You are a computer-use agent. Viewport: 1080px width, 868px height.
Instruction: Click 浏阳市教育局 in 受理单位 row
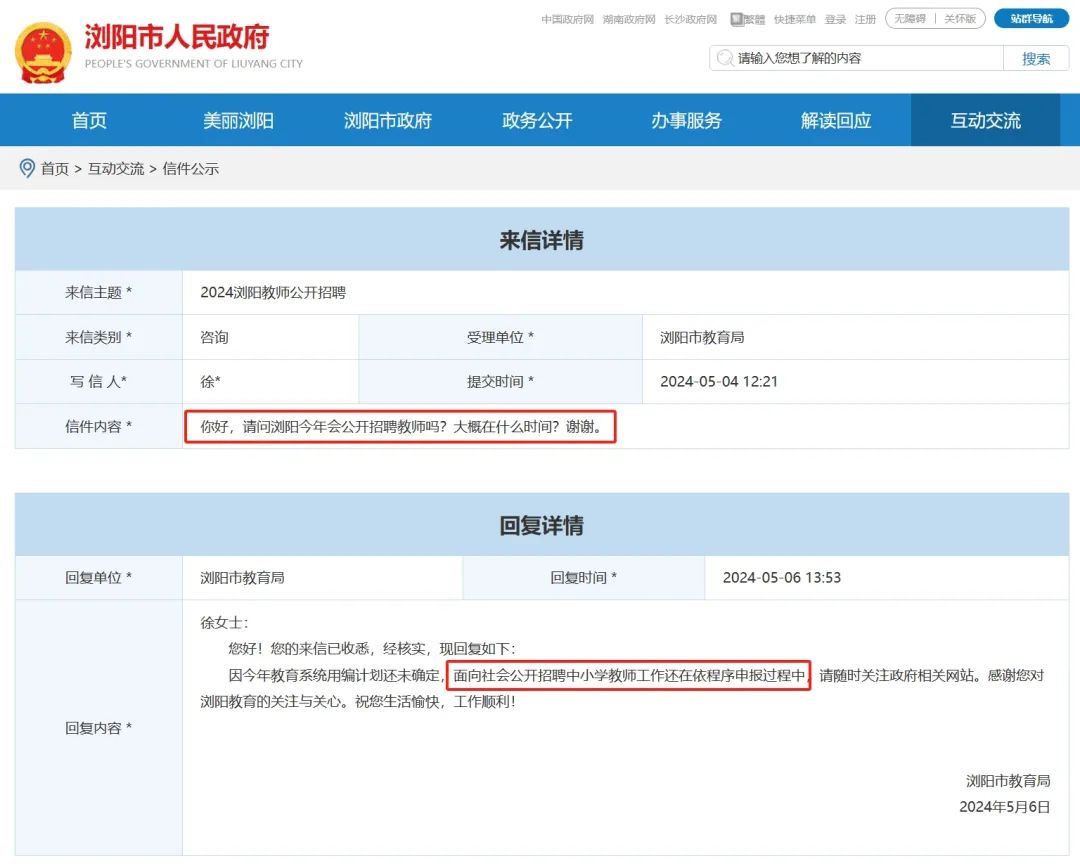coord(702,337)
